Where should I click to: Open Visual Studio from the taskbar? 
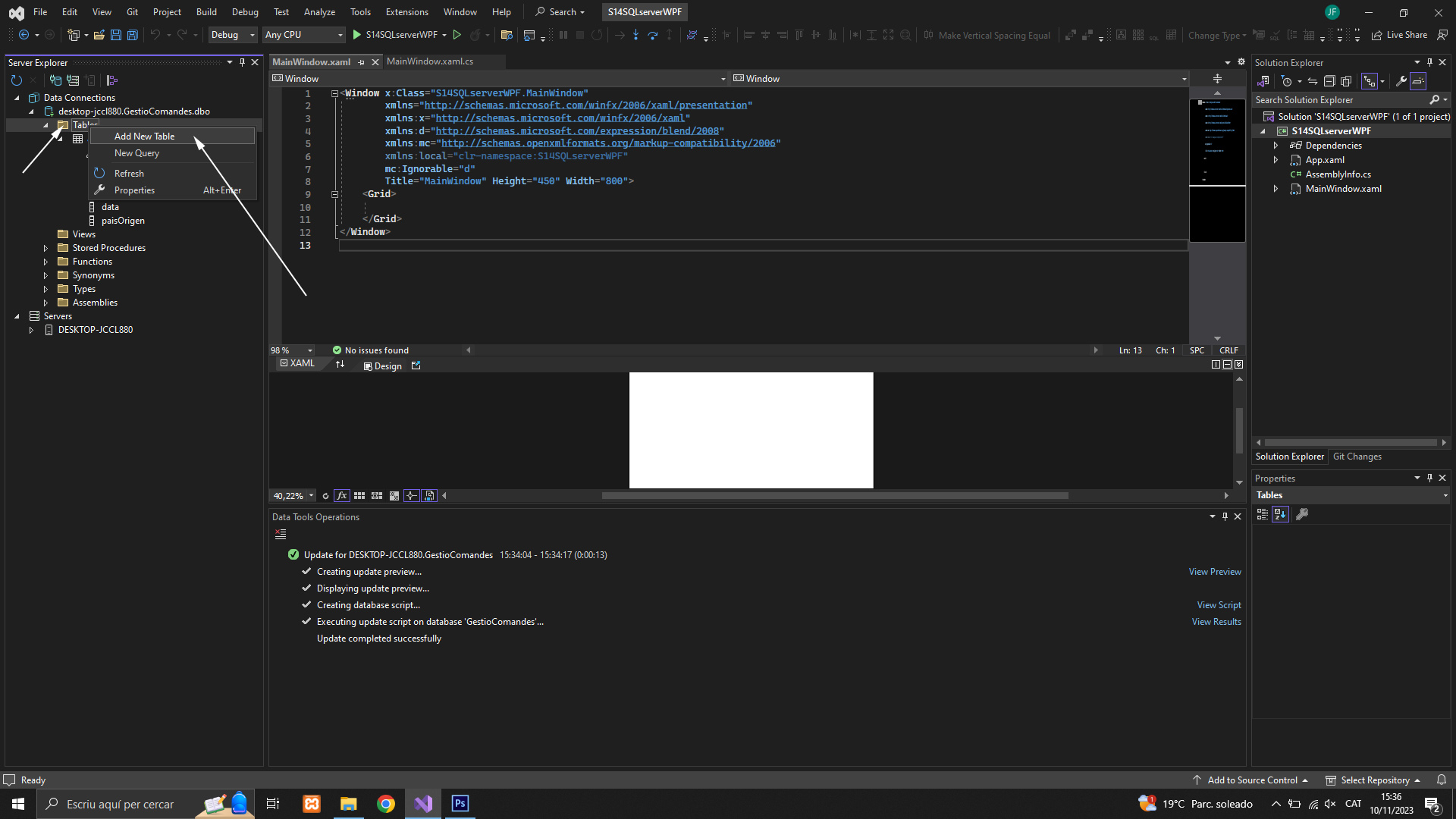423,804
